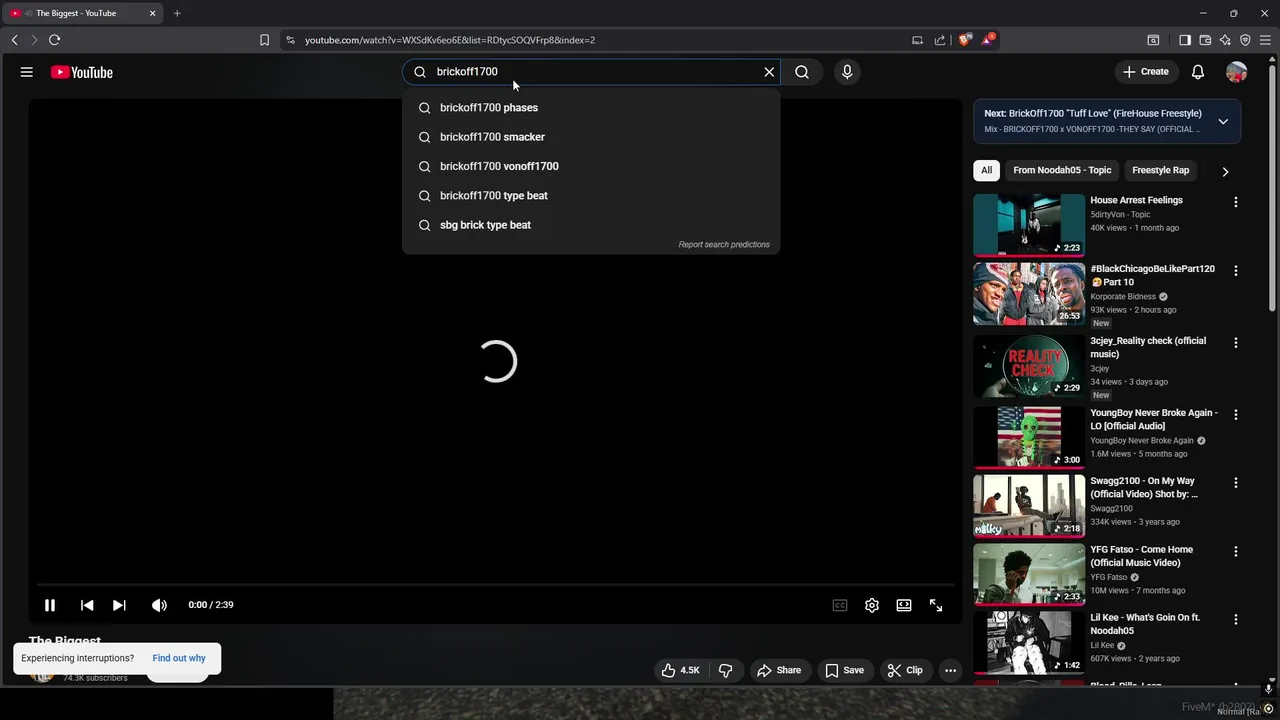
Task: Open options for YFG Fatso Come Home
Action: click(1236, 551)
